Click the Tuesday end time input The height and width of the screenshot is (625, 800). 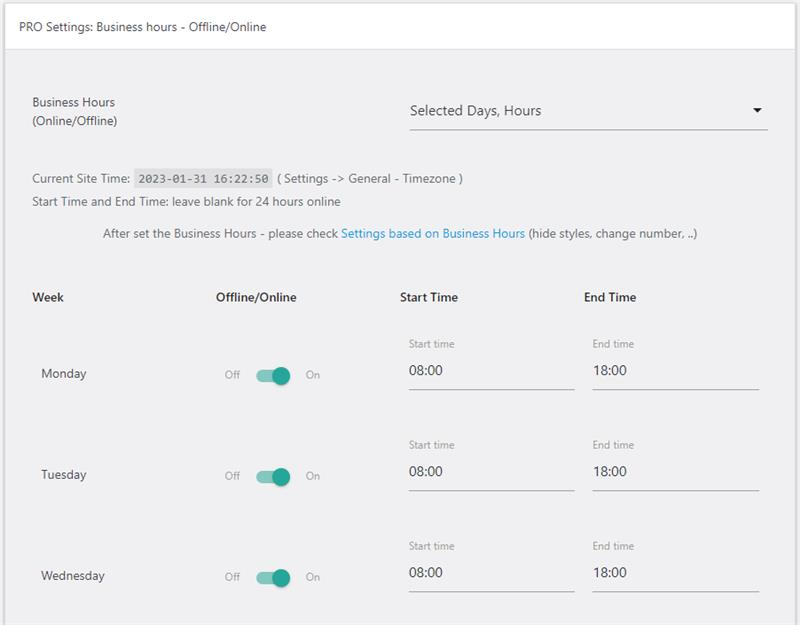point(675,472)
